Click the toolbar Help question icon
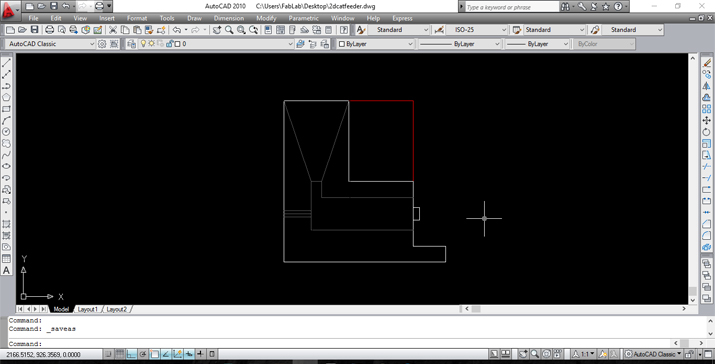719x364 pixels. [344, 30]
